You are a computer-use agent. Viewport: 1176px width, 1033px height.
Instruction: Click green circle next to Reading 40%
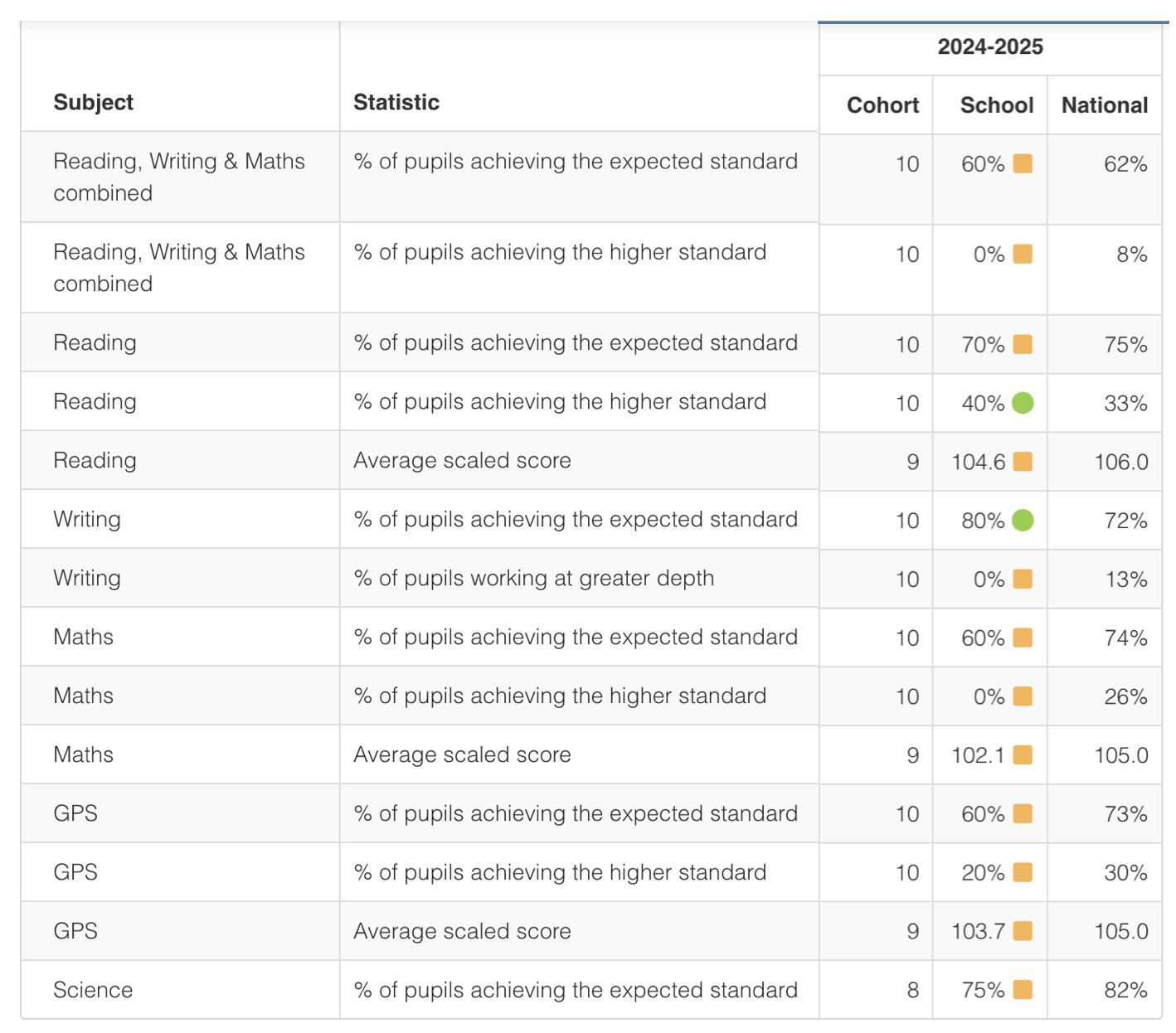(x=1023, y=403)
